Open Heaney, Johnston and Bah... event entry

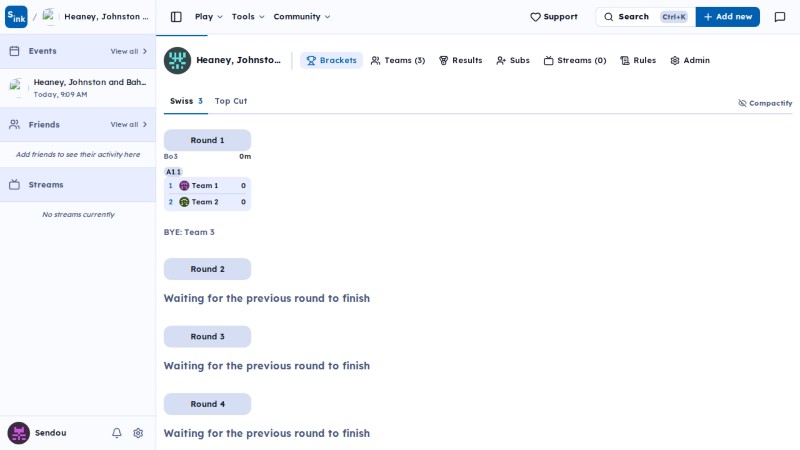(x=78, y=88)
